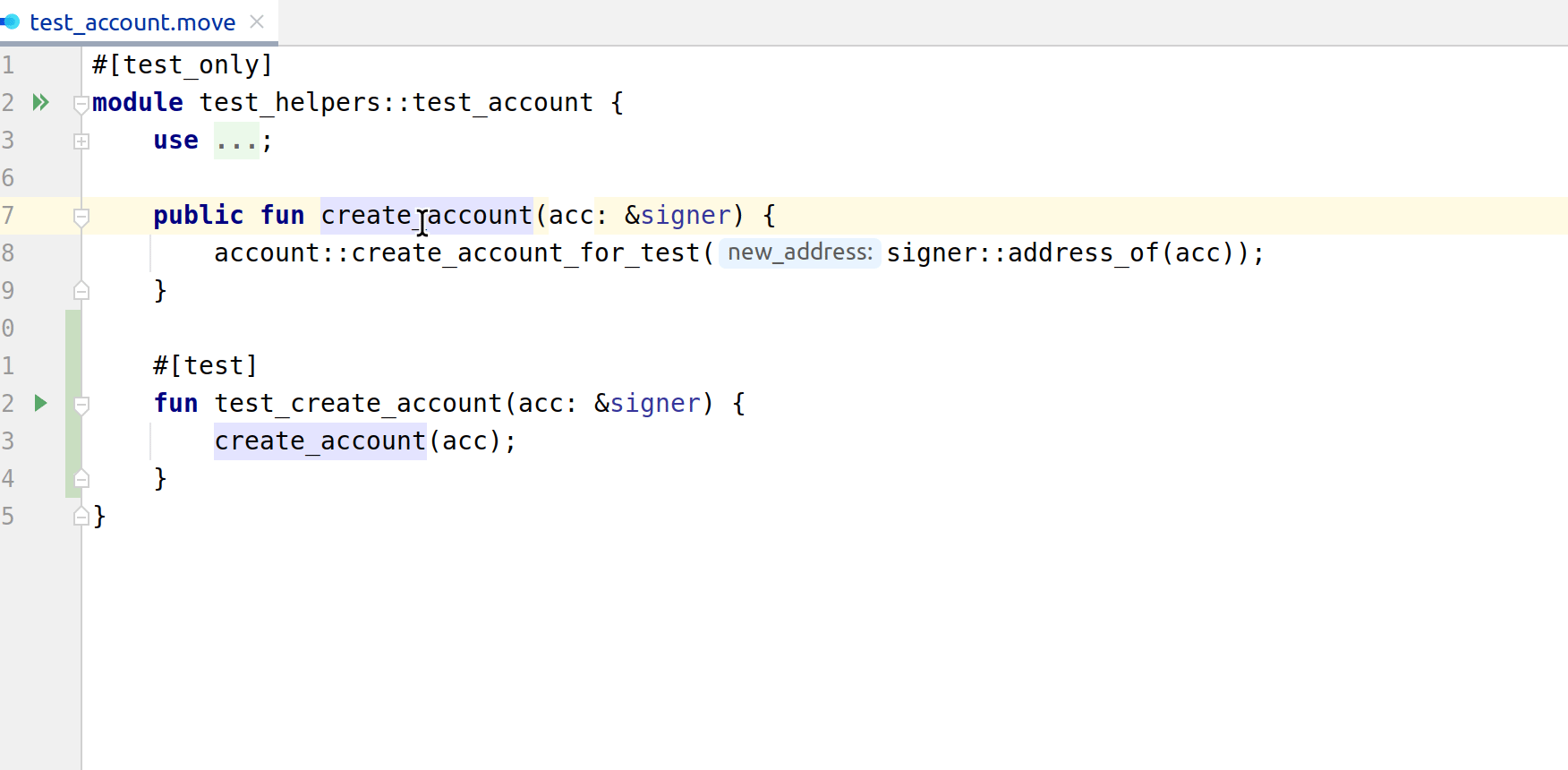
Task: Click fold end marker of create_account function
Action: point(81,291)
